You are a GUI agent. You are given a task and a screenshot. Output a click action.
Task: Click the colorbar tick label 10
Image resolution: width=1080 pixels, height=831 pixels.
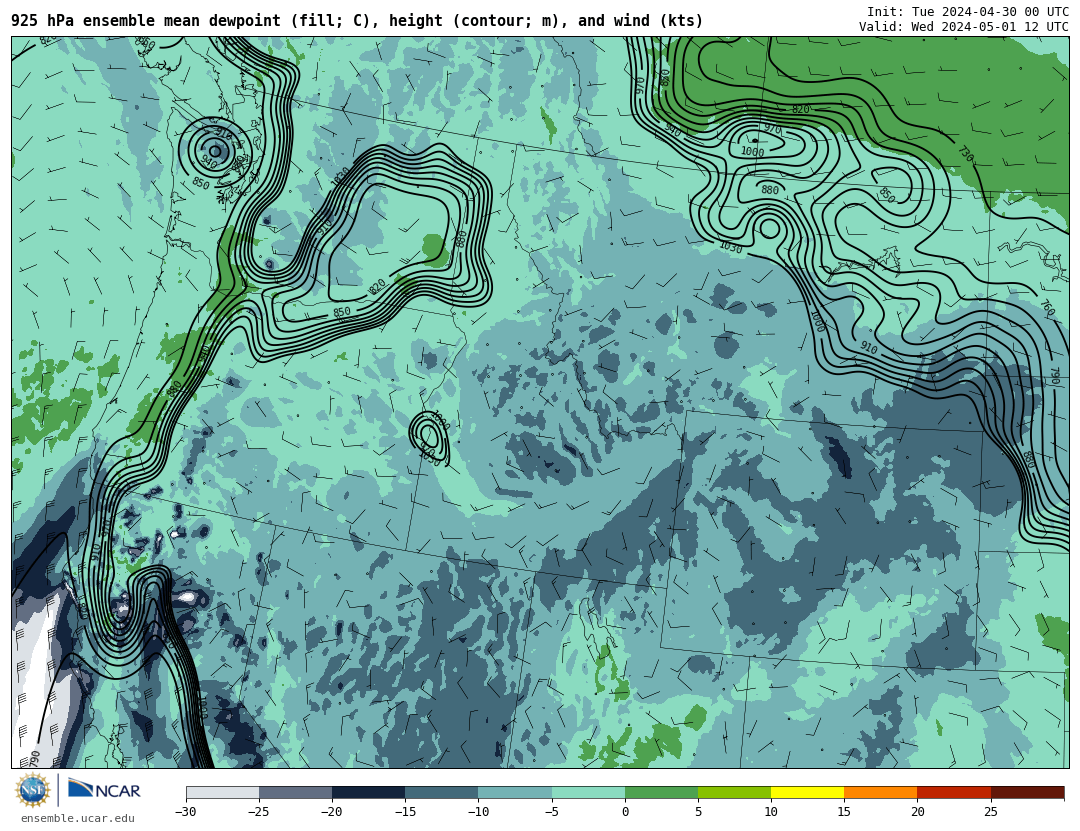coord(771,812)
